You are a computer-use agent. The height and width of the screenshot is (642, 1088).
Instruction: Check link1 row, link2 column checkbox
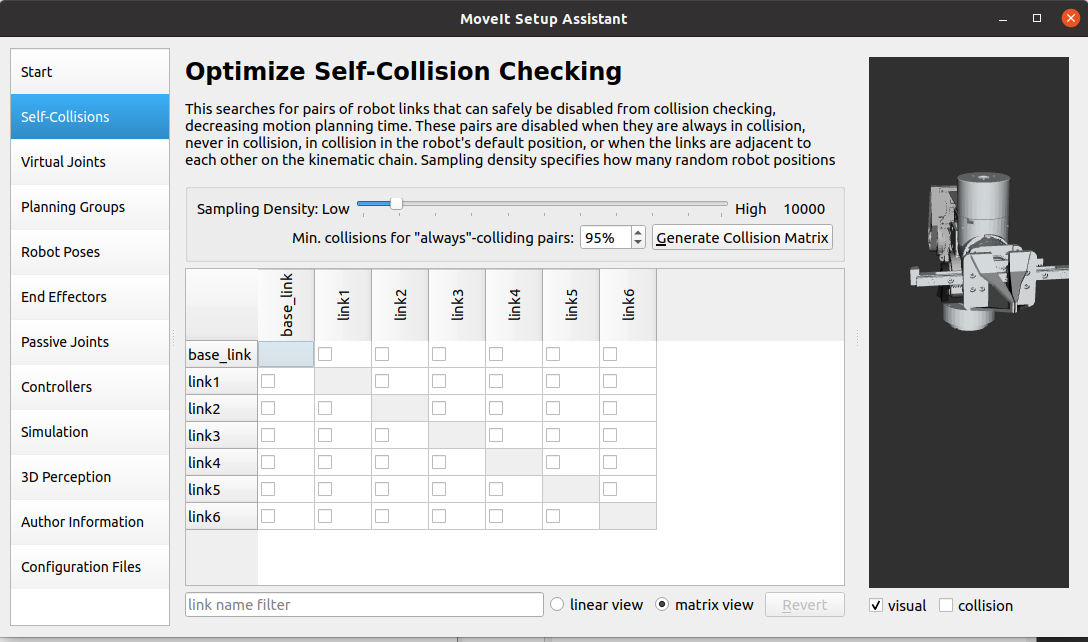point(382,381)
